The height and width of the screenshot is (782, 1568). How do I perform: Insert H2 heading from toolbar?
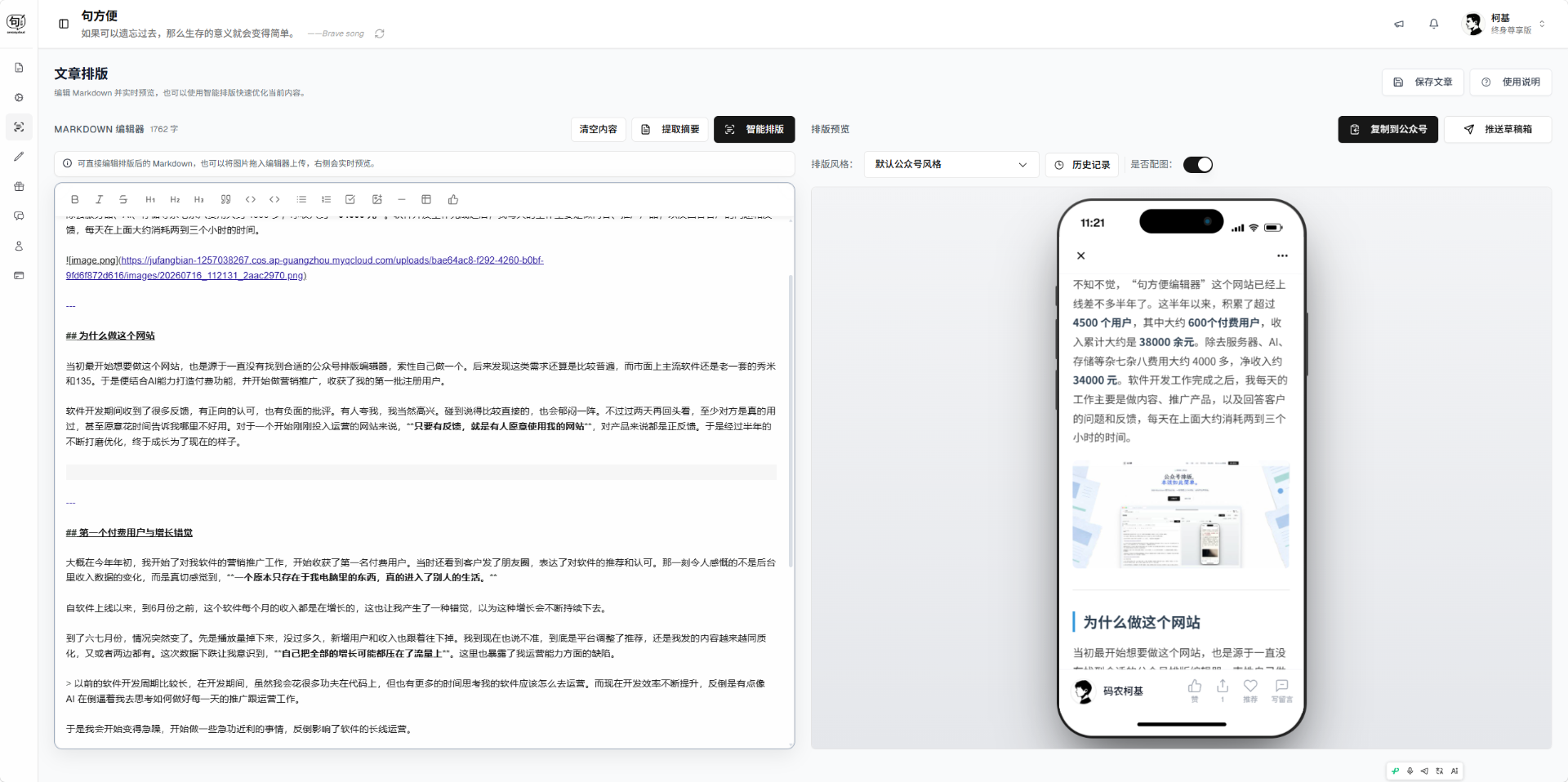click(175, 199)
